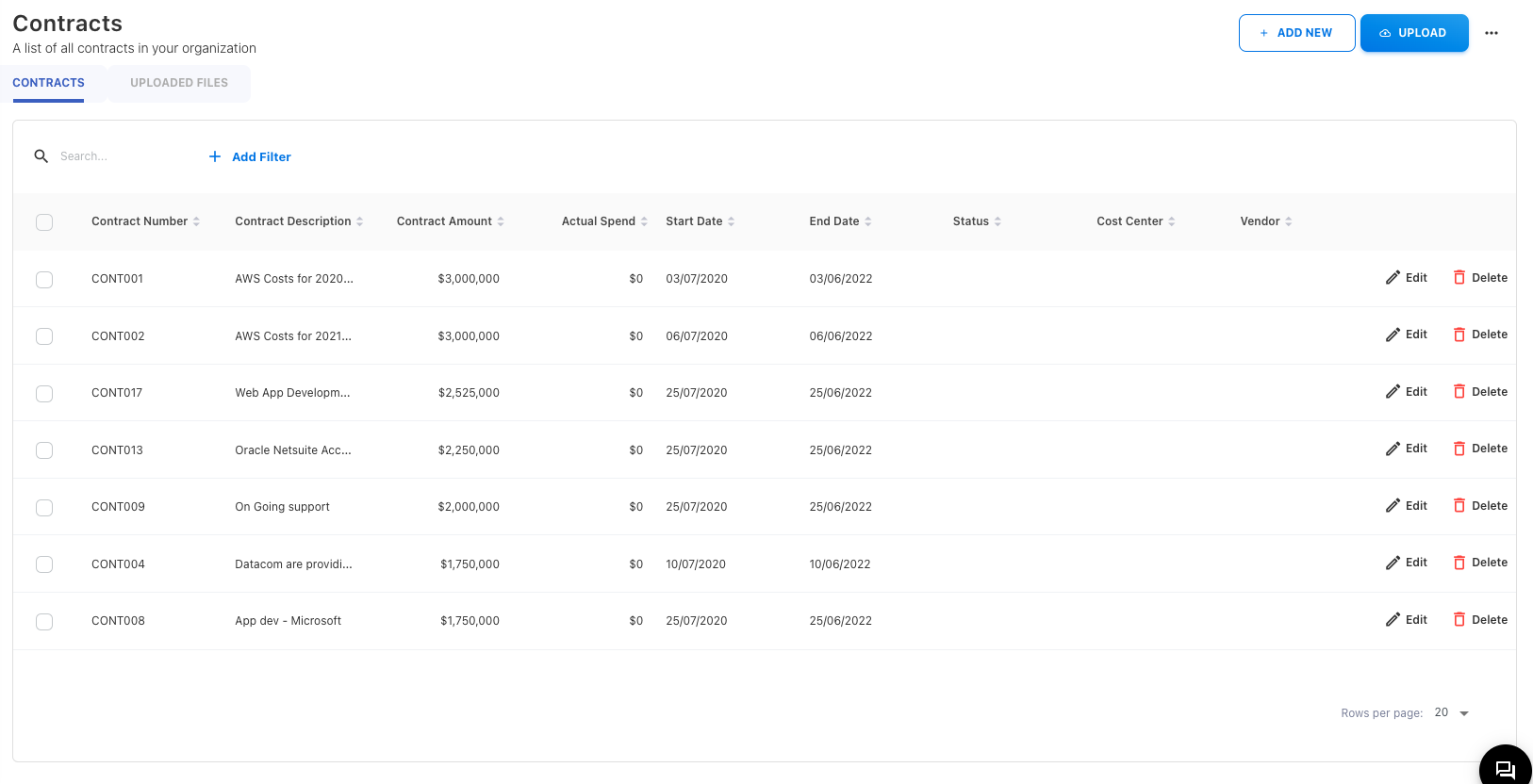Switch to the Uploaded Files tab
1533x784 pixels.
pyautogui.click(x=179, y=83)
